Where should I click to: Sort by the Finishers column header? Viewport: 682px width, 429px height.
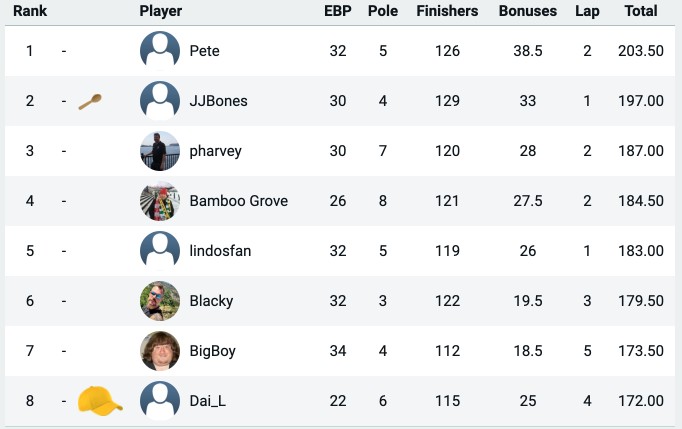click(x=447, y=11)
